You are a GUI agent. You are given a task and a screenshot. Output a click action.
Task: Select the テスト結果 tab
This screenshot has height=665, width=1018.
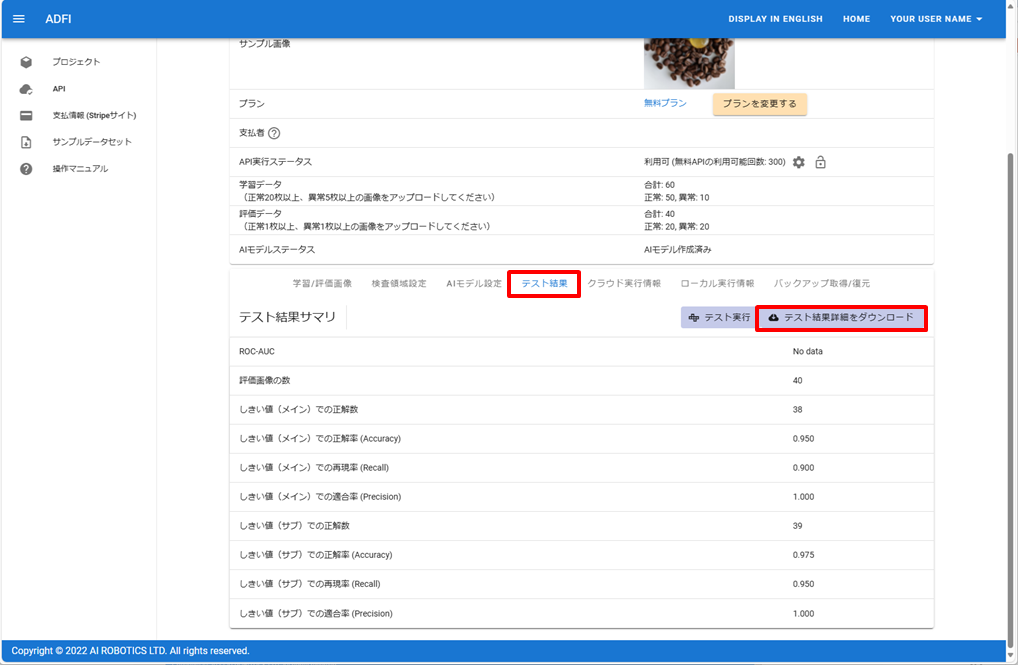[x=544, y=284]
